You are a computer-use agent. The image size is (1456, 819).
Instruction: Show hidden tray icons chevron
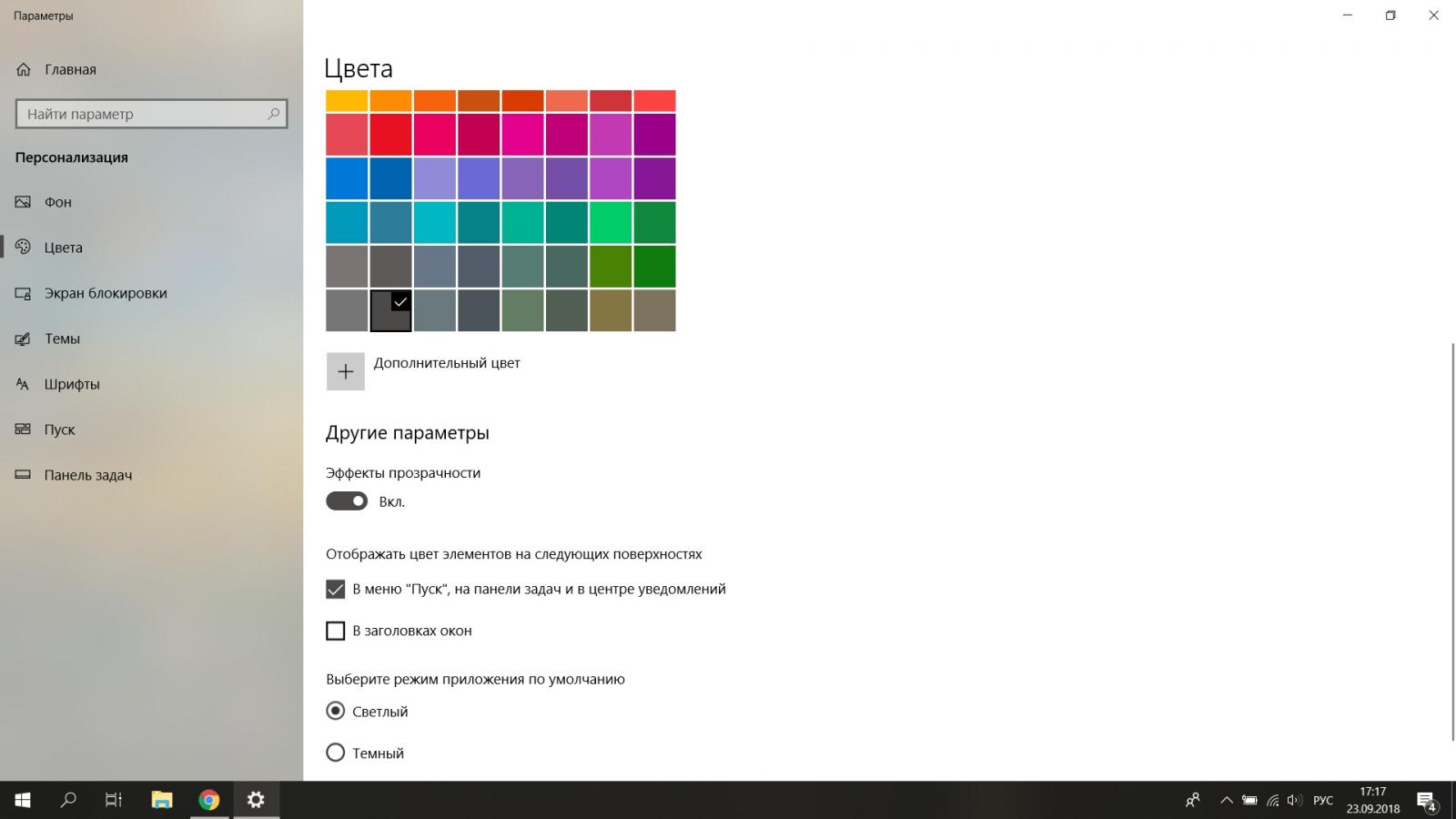pos(1226,801)
